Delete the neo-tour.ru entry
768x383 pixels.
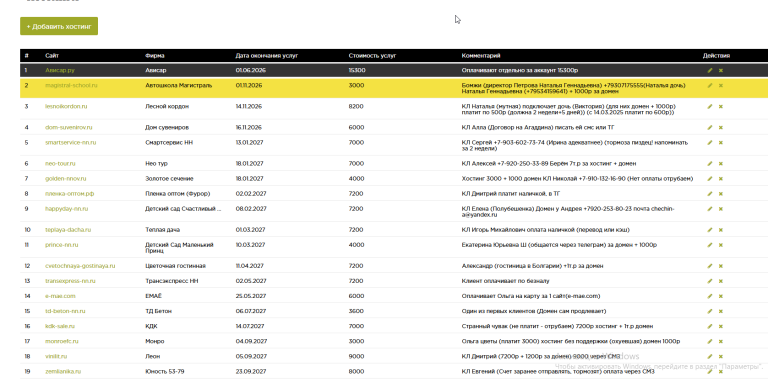pos(720,164)
